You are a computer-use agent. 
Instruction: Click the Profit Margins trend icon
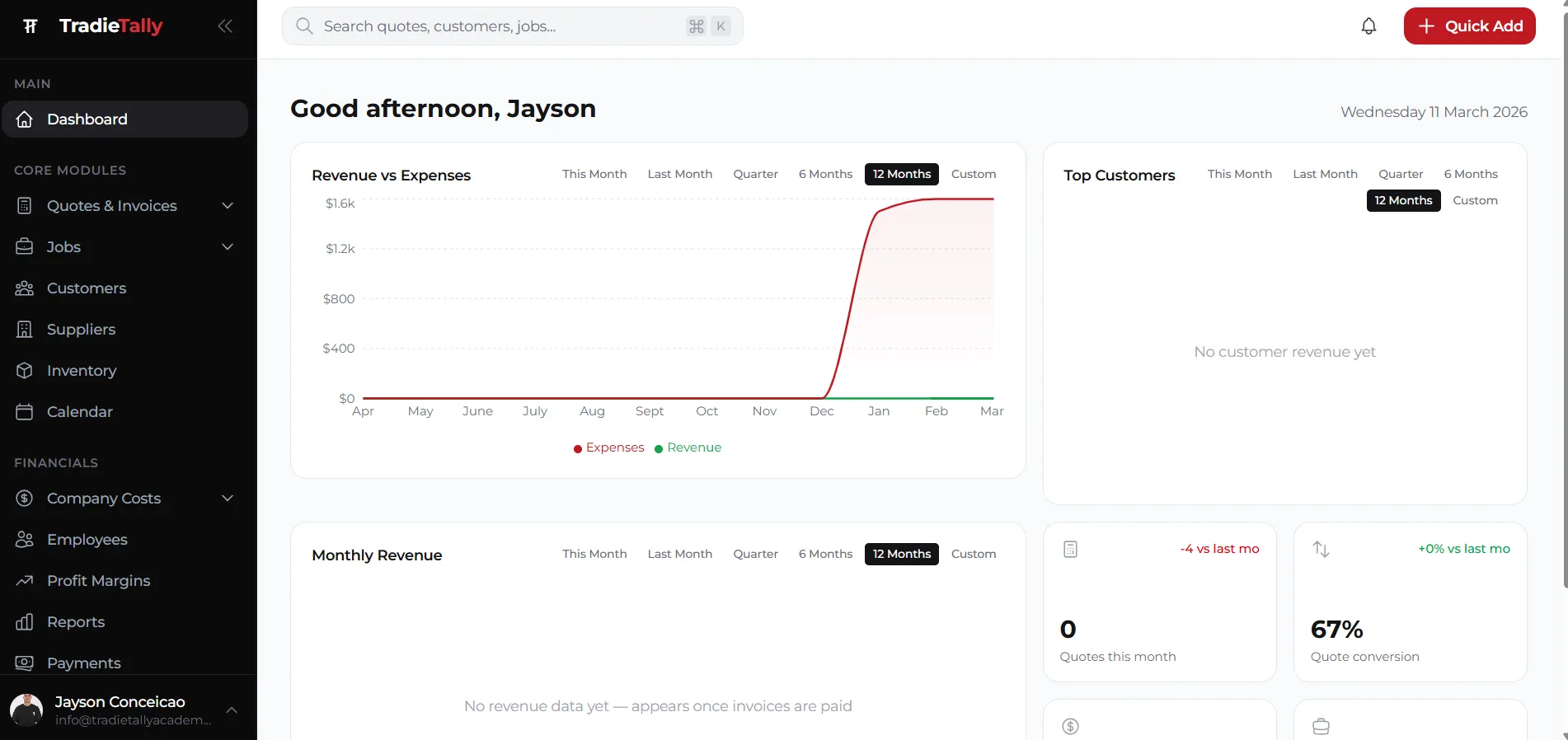click(x=25, y=581)
